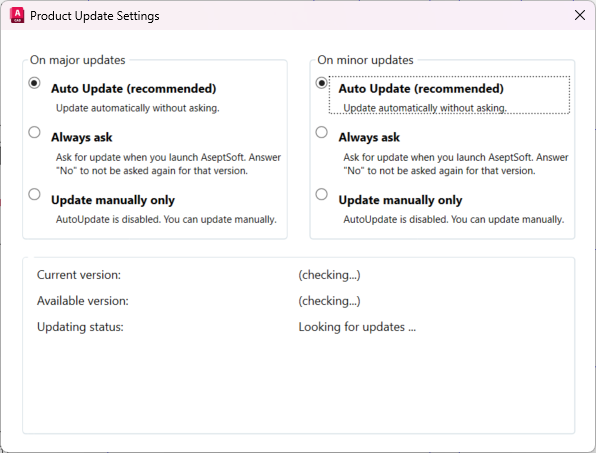Click the focused 'Auto Update (recommended)' label under minor updates

(x=421, y=89)
